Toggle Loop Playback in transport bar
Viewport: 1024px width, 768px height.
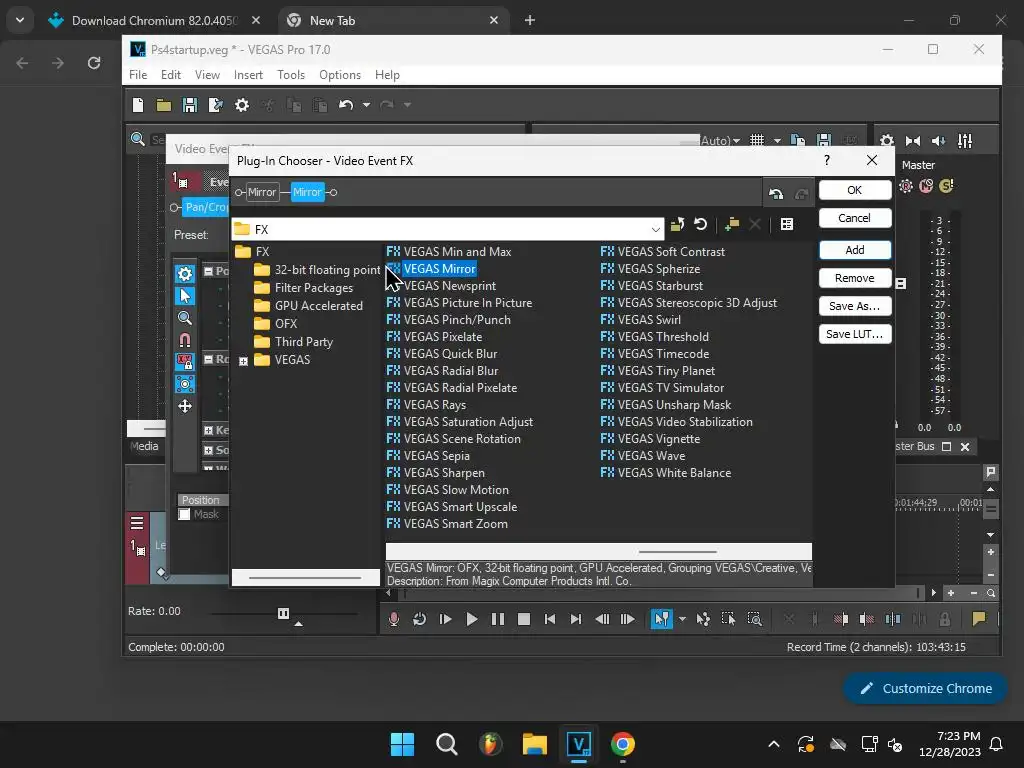point(419,619)
